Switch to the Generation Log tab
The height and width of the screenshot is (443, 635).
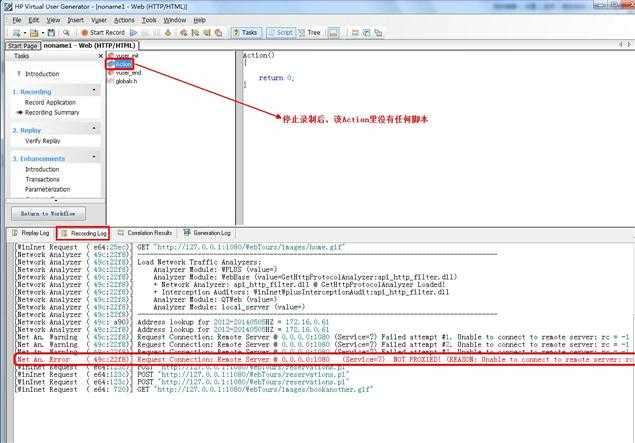click(207, 233)
